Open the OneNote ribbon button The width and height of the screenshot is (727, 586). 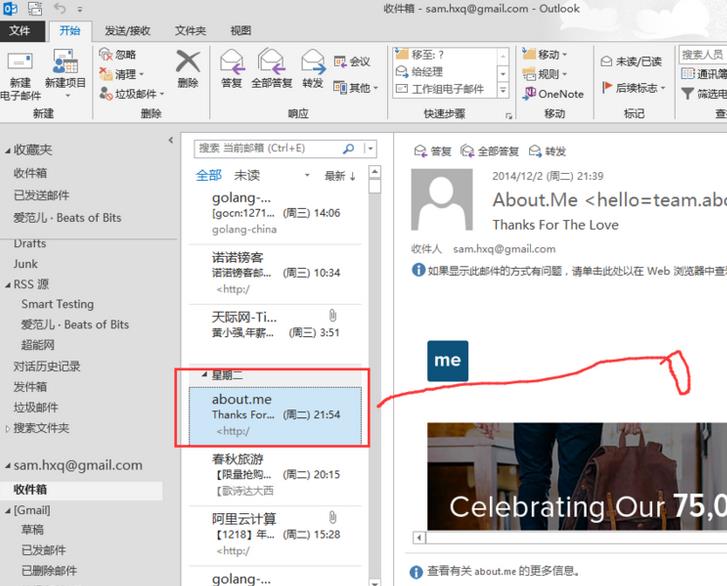553,94
